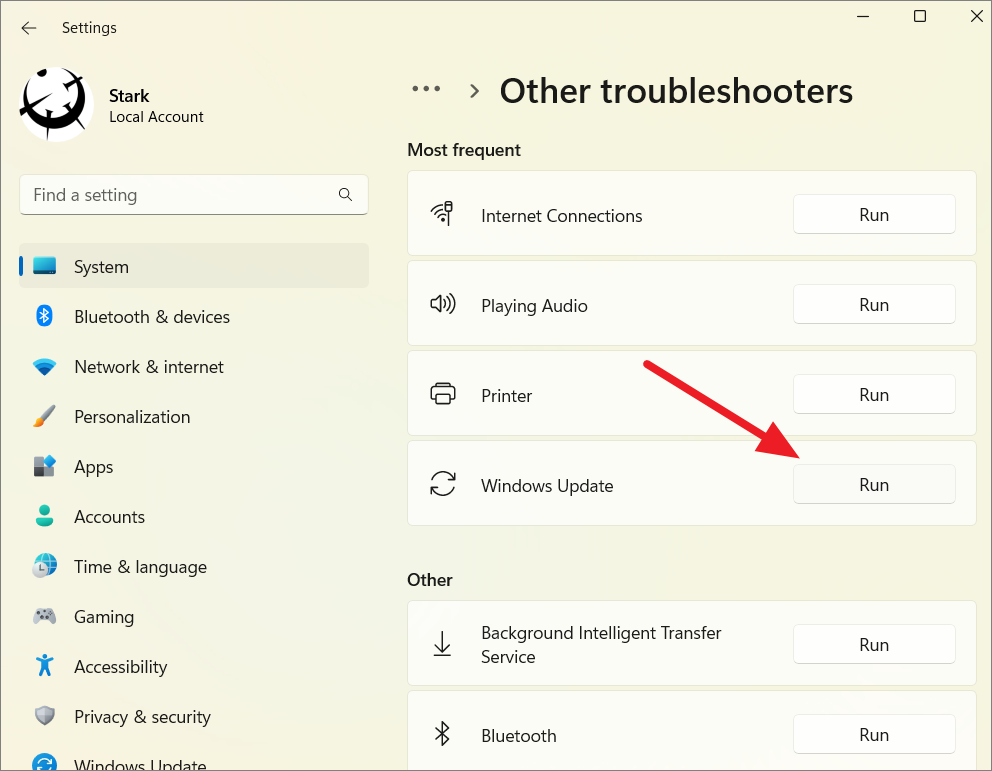Click the magnifier search icon
This screenshot has width=992, height=771.
(x=345, y=194)
